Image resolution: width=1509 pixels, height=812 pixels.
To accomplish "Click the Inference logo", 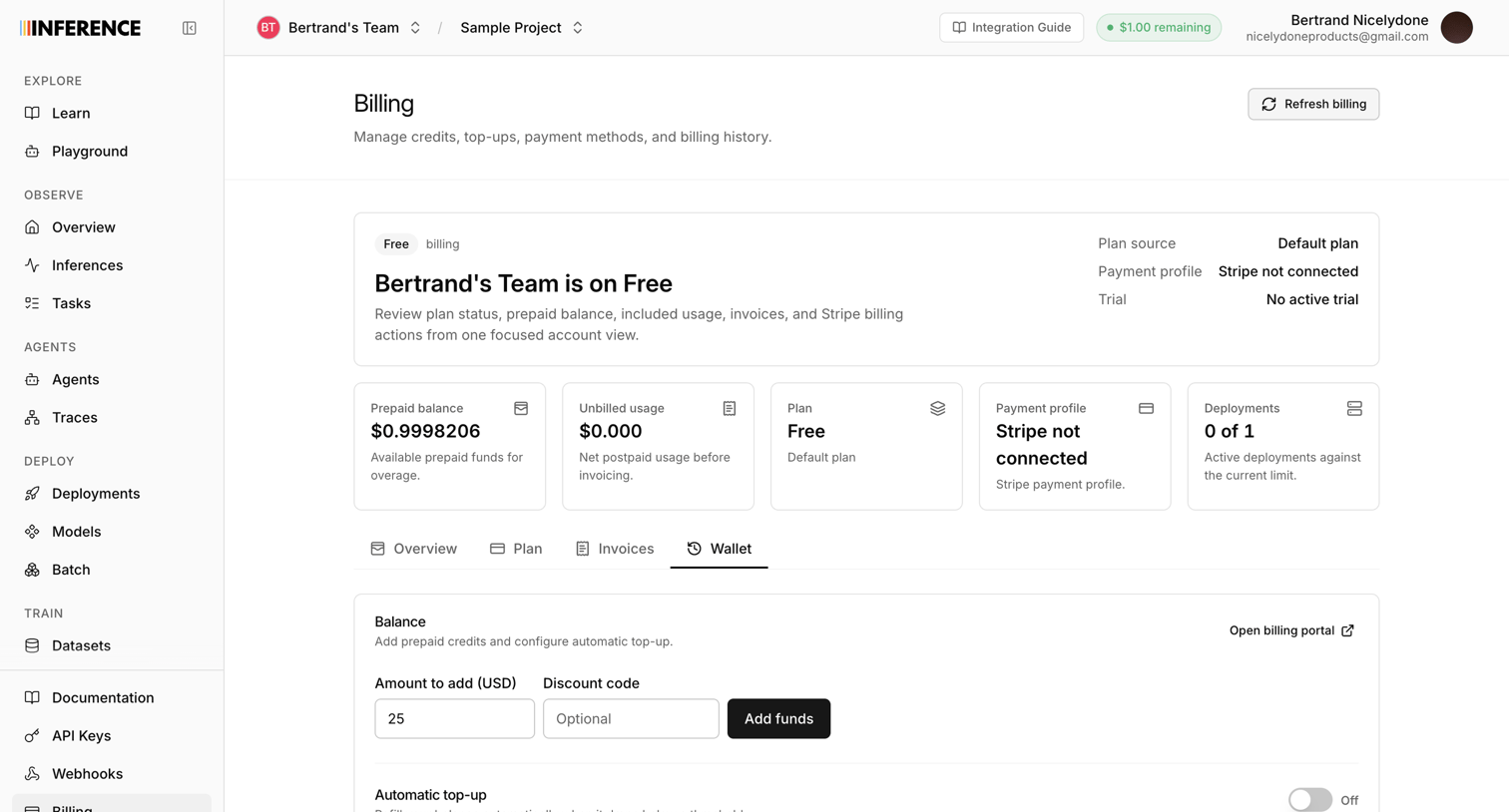I will [81, 28].
